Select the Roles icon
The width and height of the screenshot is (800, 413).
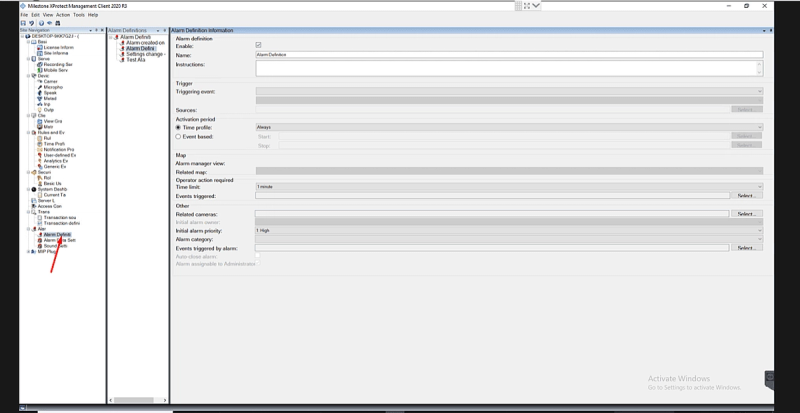[x=40, y=178]
